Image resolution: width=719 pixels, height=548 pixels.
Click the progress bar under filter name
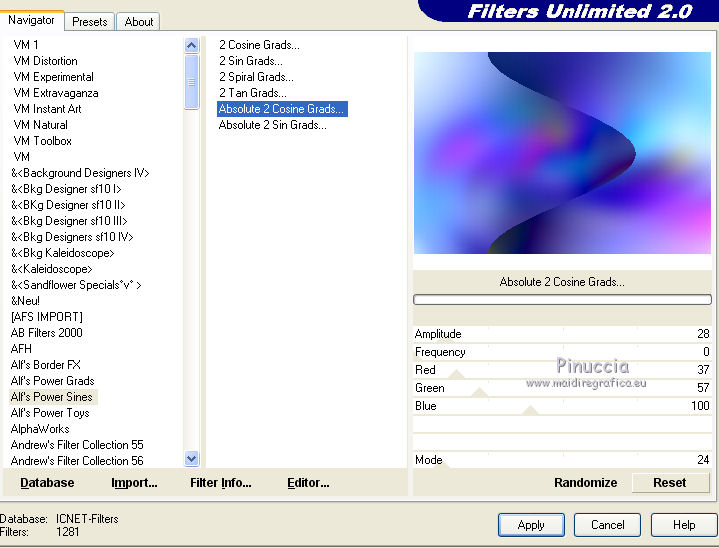pos(562,300)
